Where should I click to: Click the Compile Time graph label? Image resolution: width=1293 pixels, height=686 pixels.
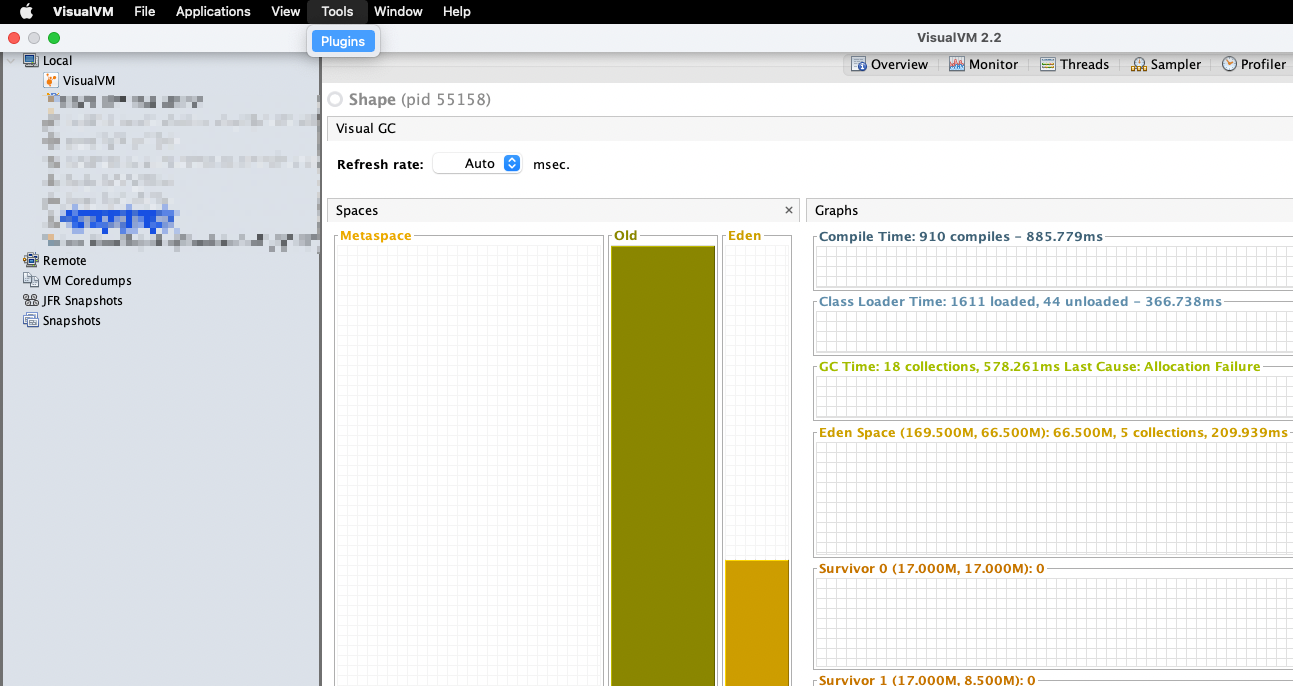coord(961,236)
